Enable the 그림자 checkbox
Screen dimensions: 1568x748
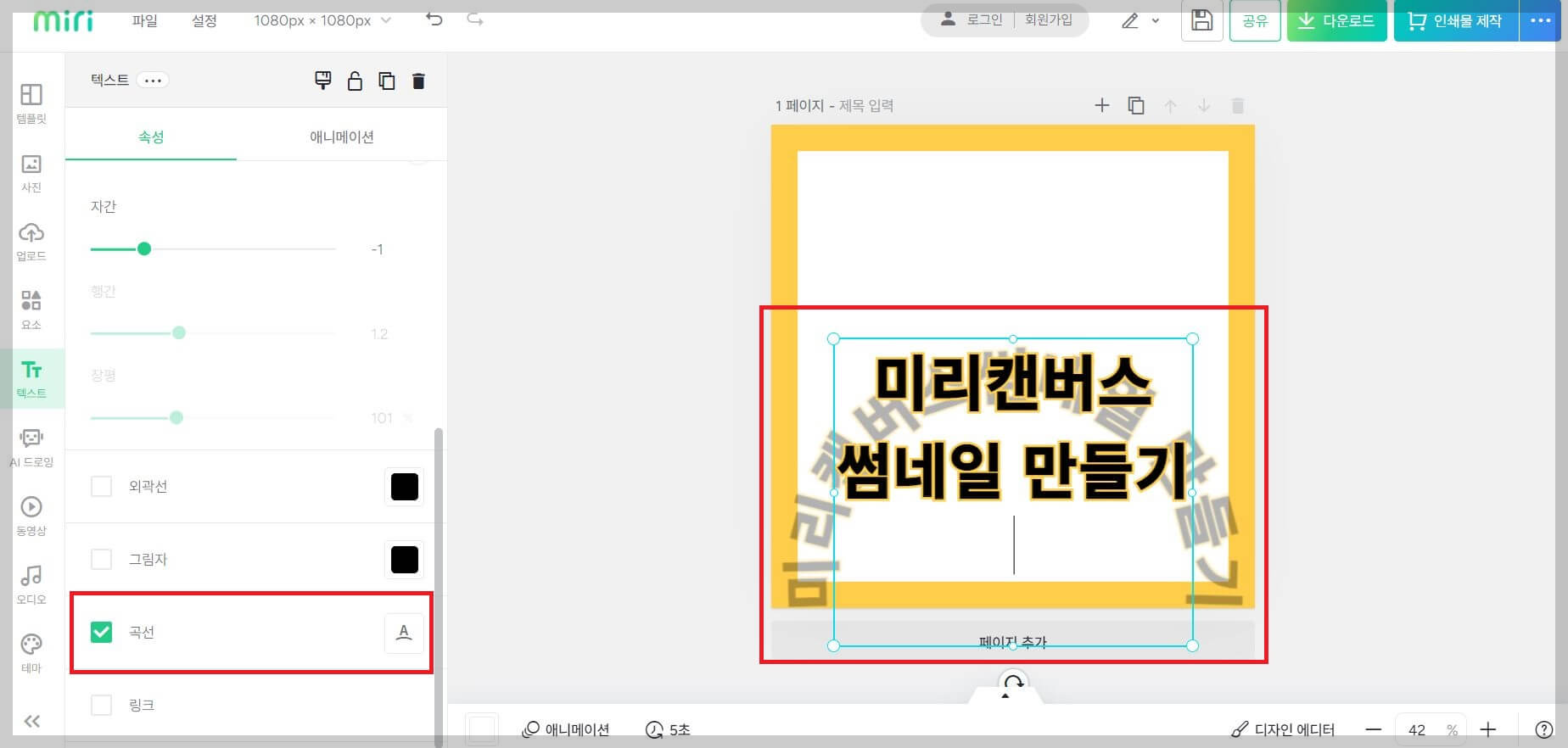pos(101,559)
